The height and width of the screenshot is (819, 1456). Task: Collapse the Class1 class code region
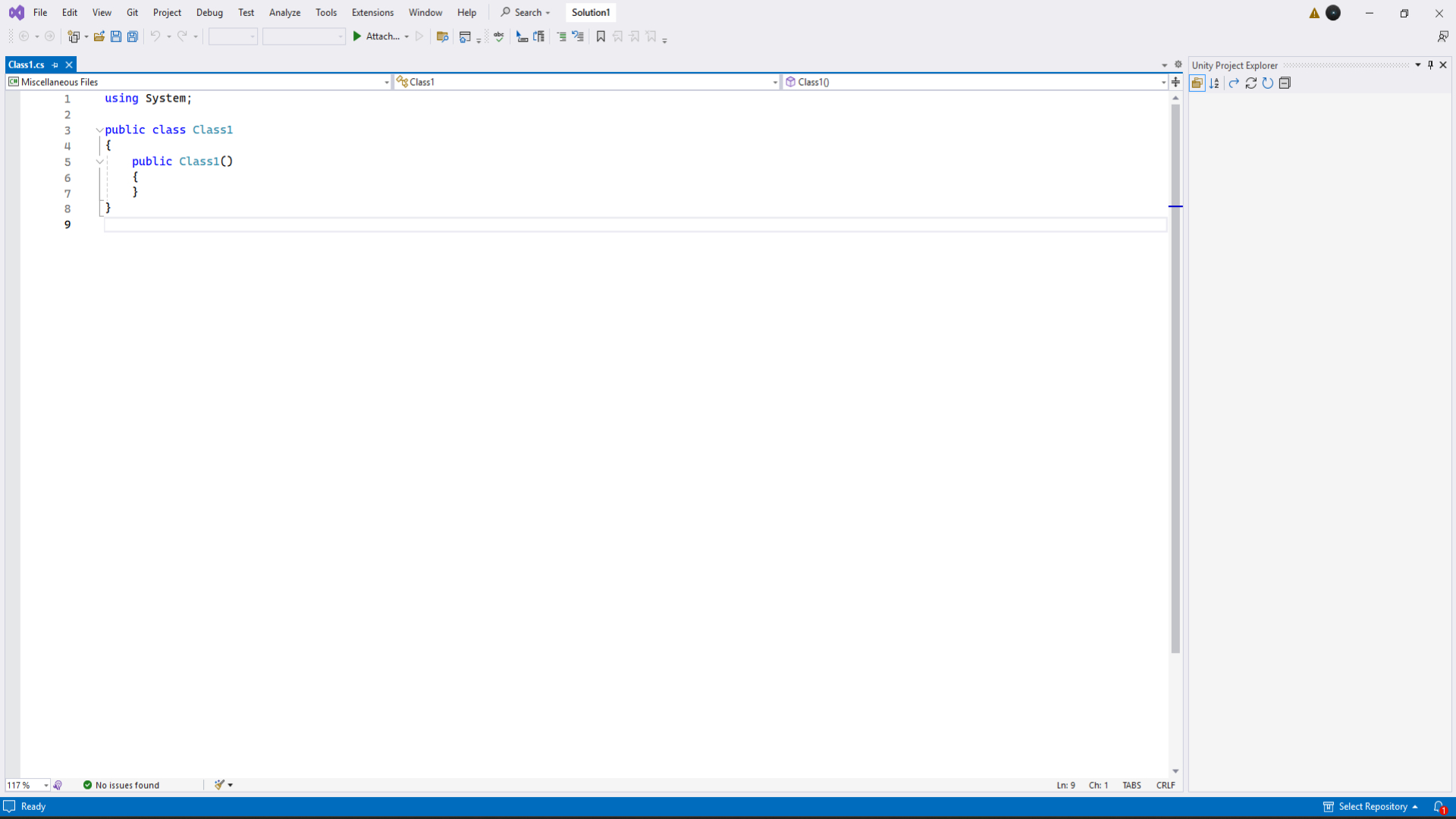click(99, 130)
